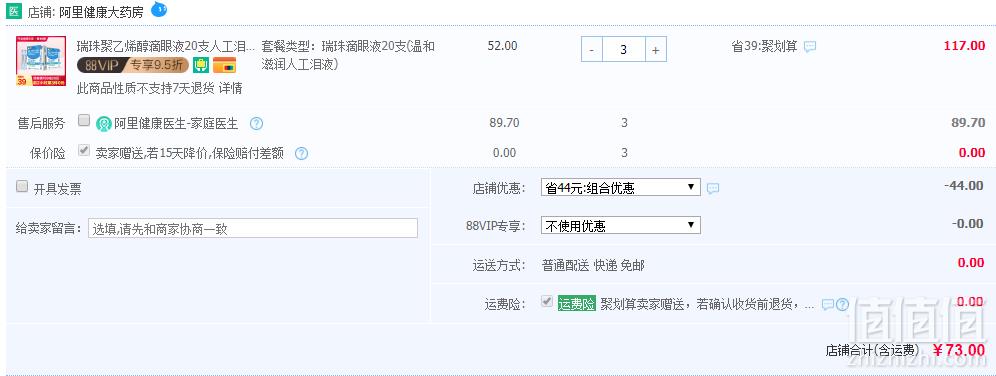Increase quantity with the plus button
The height and width of the screenshot is (376, 996).
pyautogui.click(x=656, y=49)
